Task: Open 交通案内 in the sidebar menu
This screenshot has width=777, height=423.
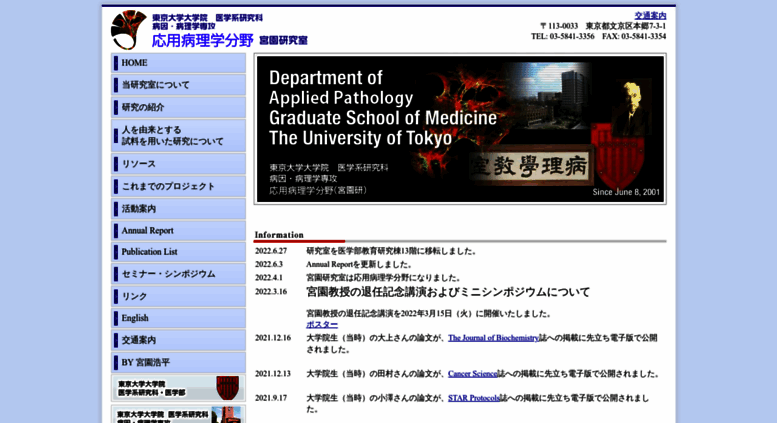Action: tap(178, 340)
